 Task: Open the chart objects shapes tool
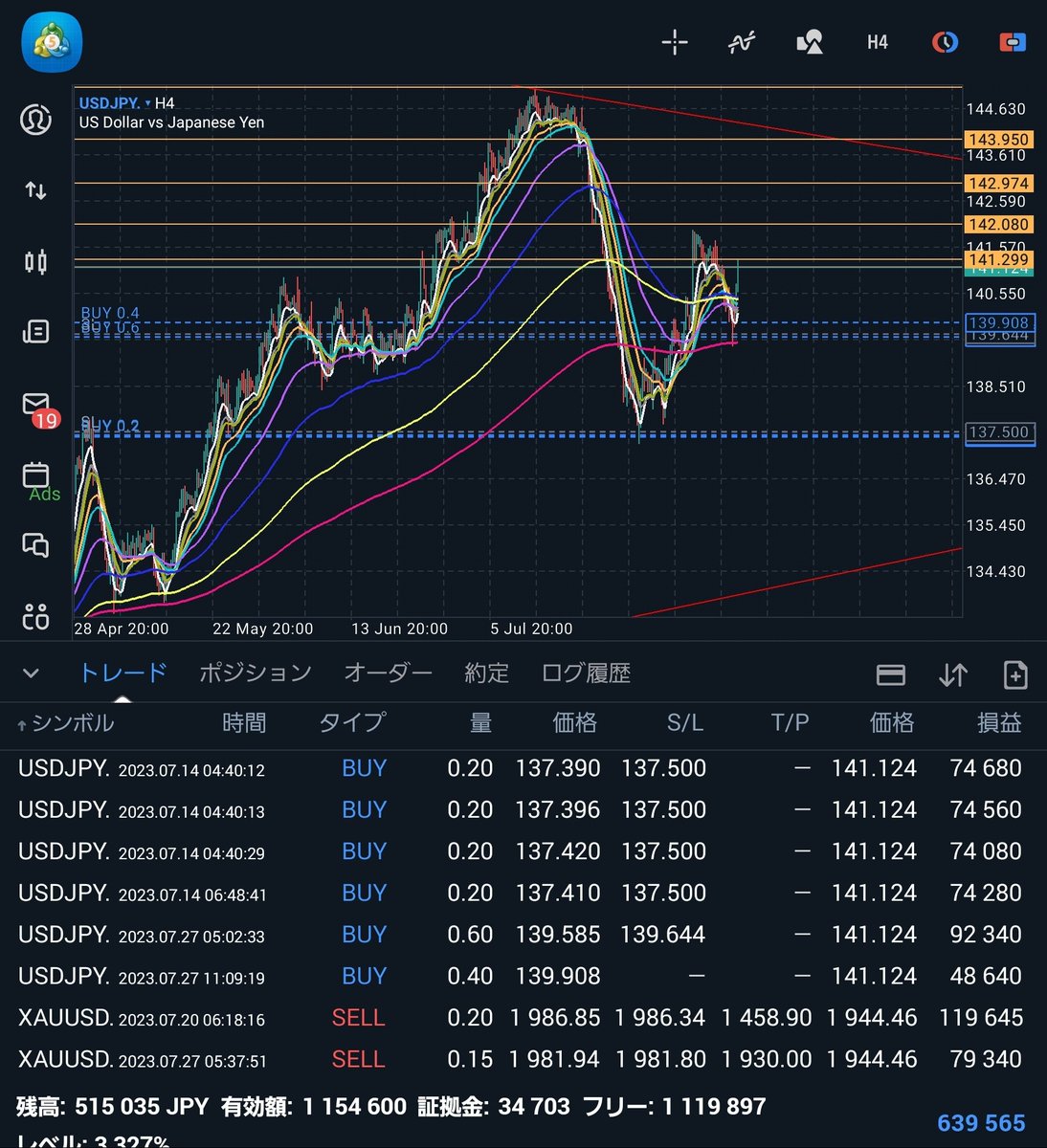click(x=810, y=42)
